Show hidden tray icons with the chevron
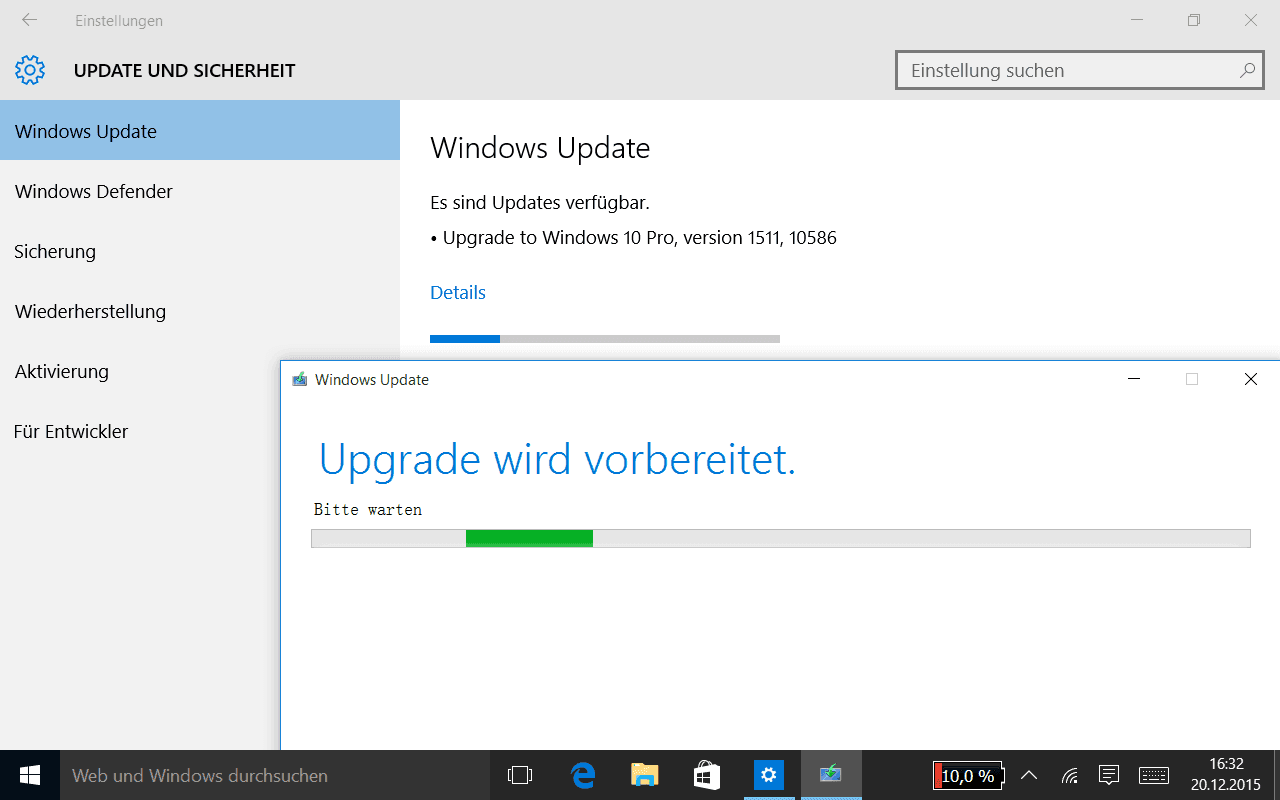 [1028, 775]
